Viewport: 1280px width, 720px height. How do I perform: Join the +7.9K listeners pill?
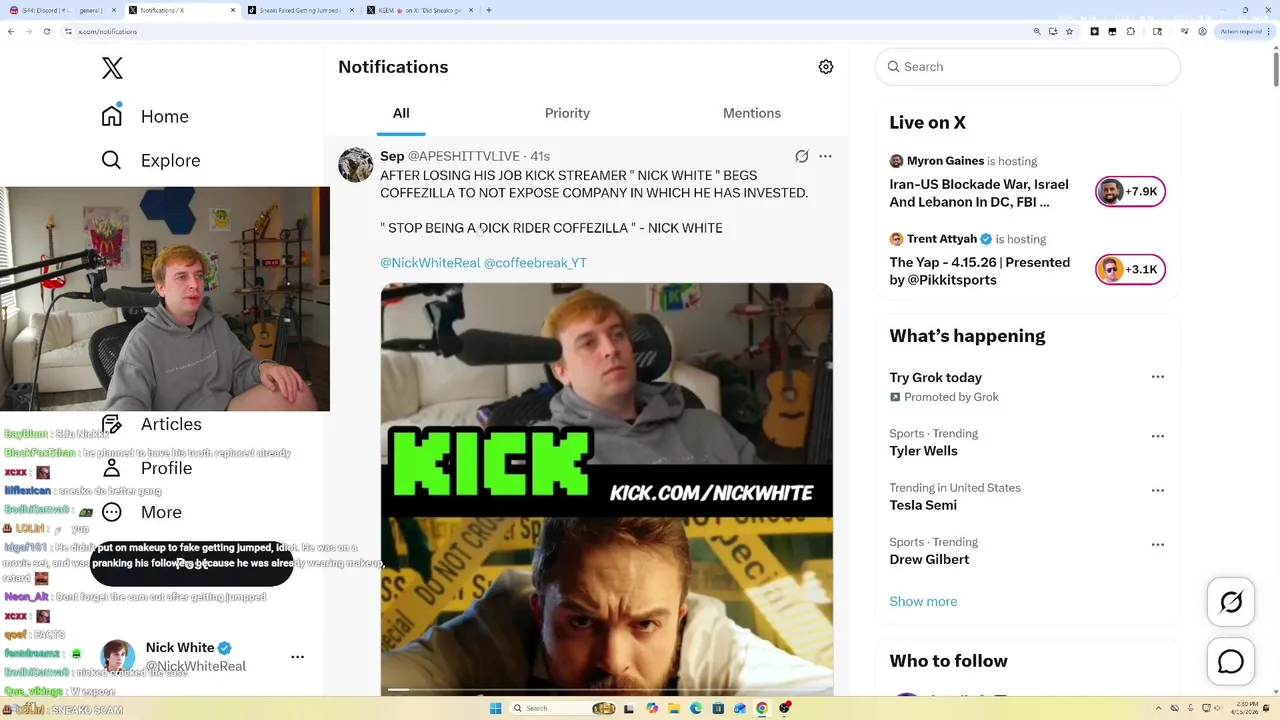[x=1131, y=191]
